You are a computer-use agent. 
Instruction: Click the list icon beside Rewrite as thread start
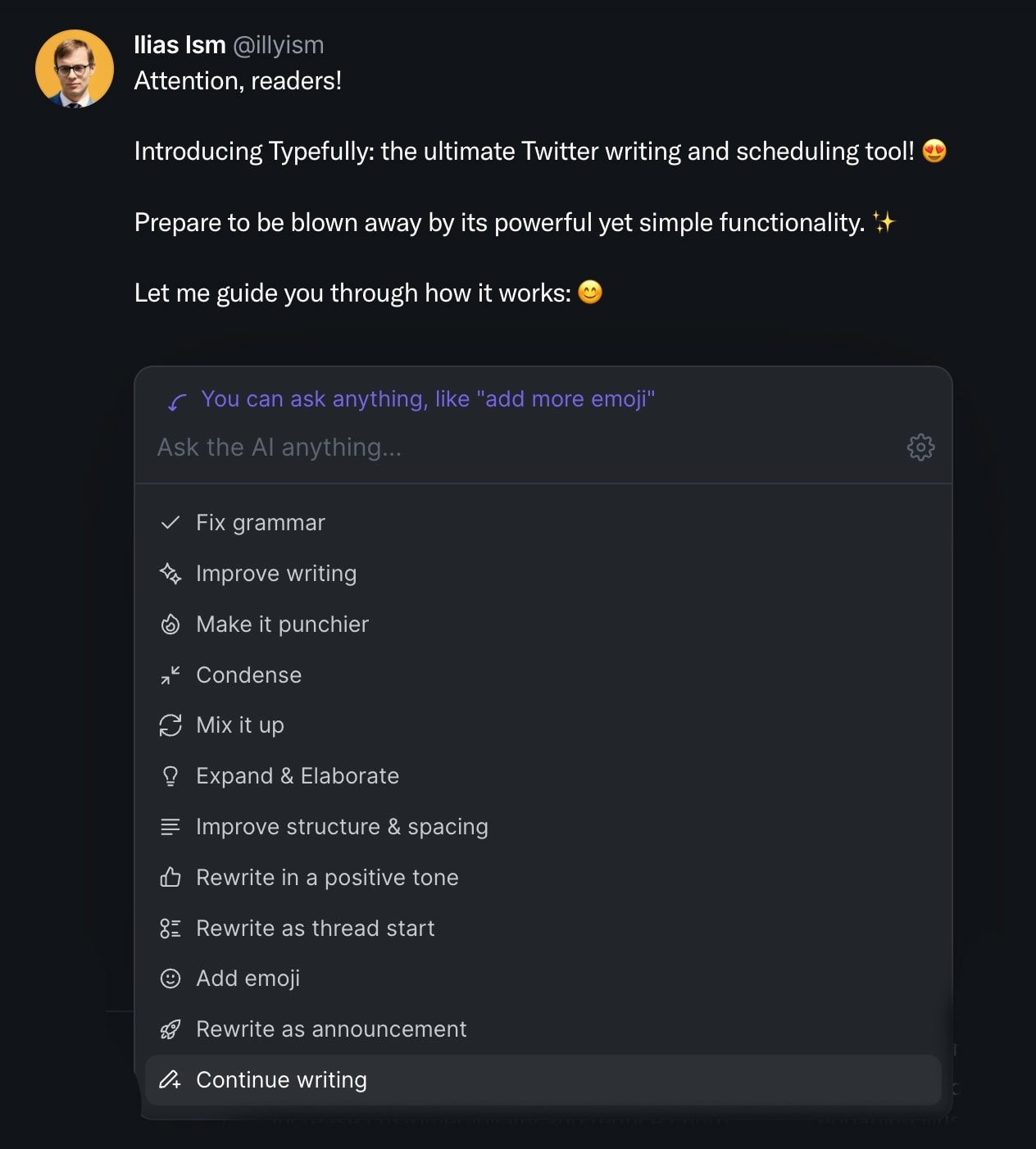pyautogui.click(x=170, y=928)
